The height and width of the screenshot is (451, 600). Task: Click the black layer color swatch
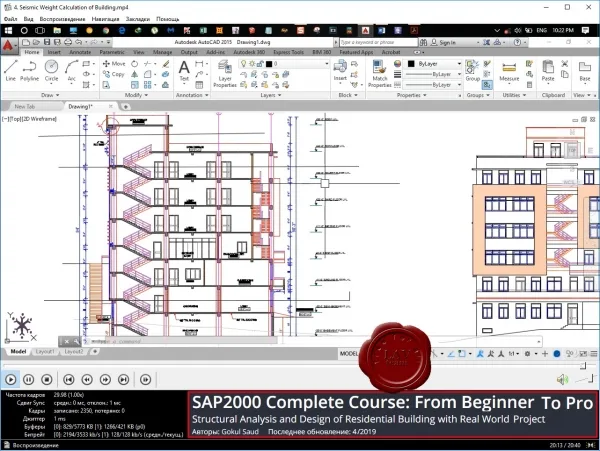tap(269, 64)
